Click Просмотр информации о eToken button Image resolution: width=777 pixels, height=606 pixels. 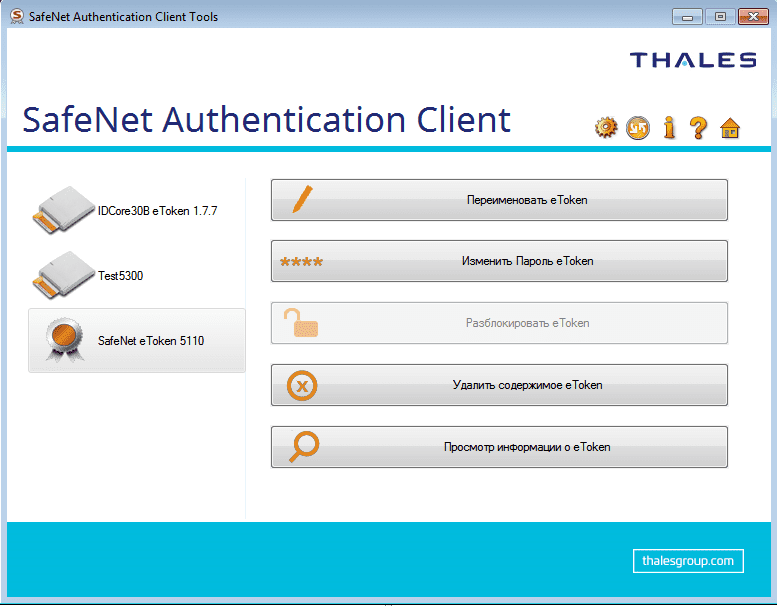point(499,447)
